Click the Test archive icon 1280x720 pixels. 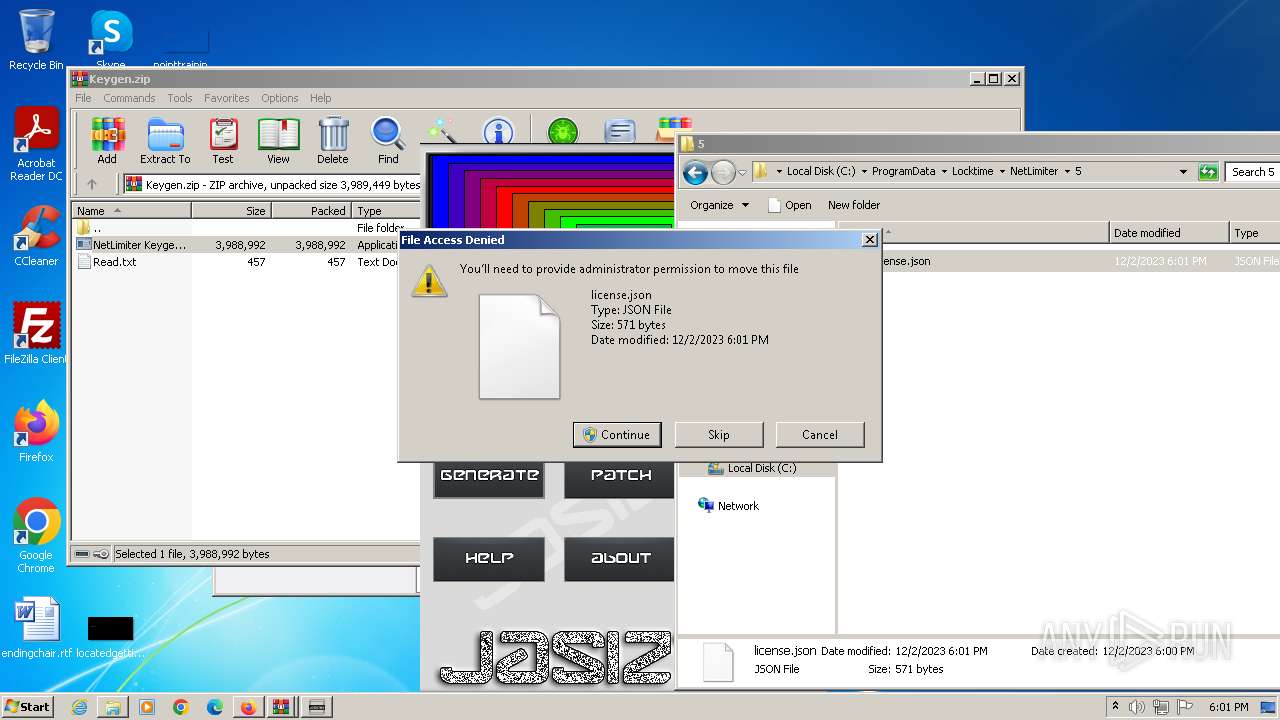click(x=223, y=141)
